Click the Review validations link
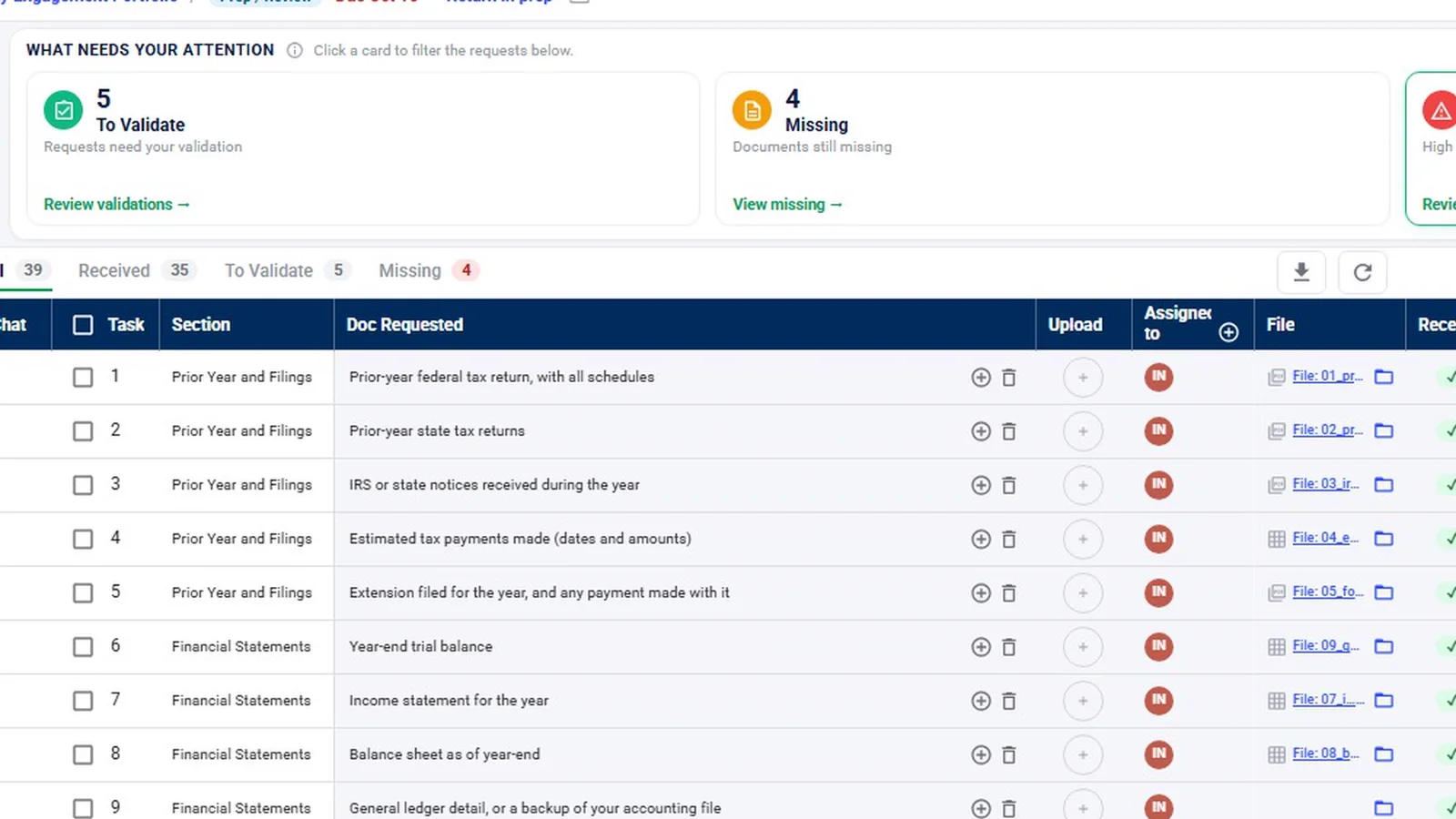Screen dimensions: 1456x819 tap(116, 205)
